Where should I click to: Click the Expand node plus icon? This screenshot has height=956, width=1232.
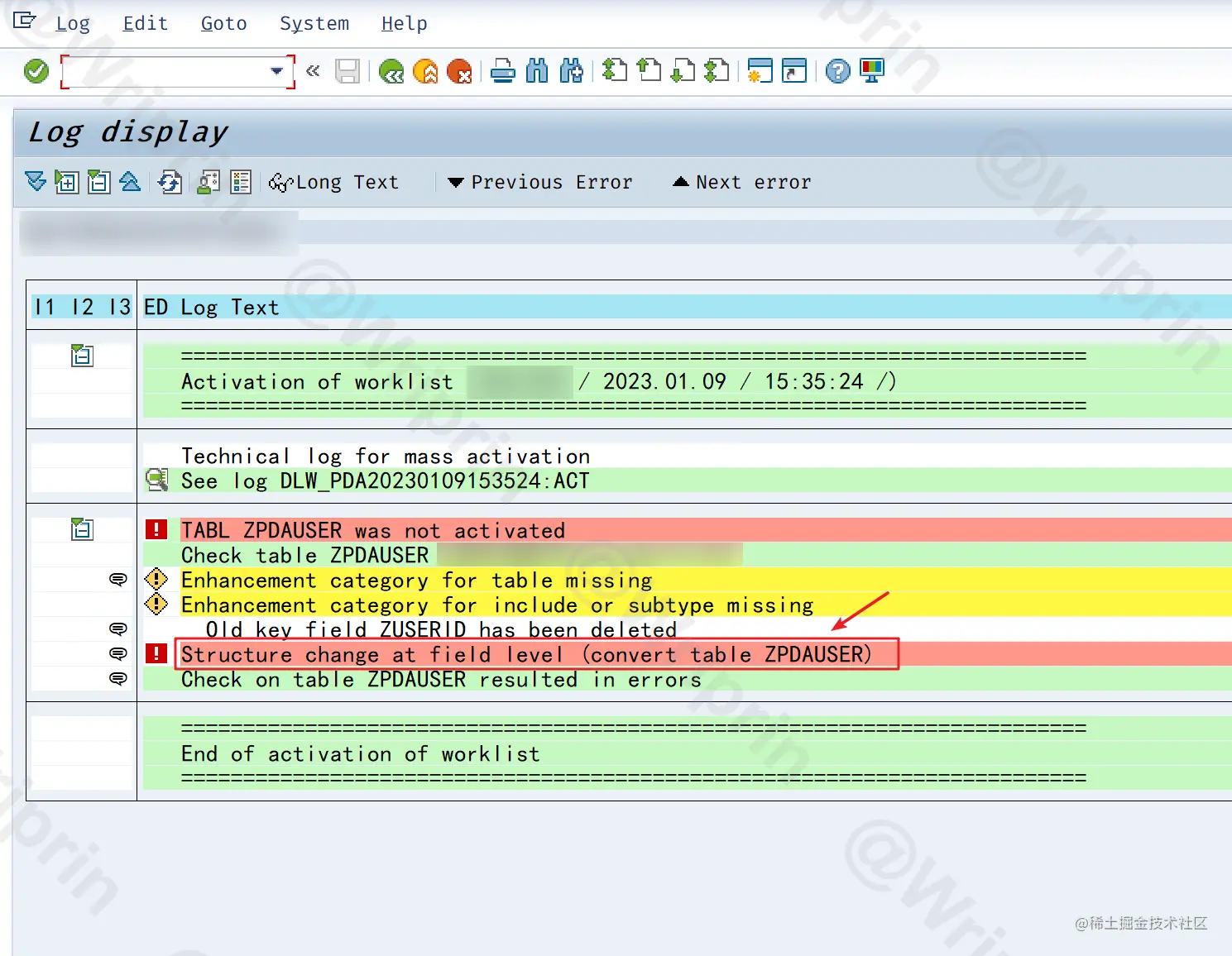67,181
